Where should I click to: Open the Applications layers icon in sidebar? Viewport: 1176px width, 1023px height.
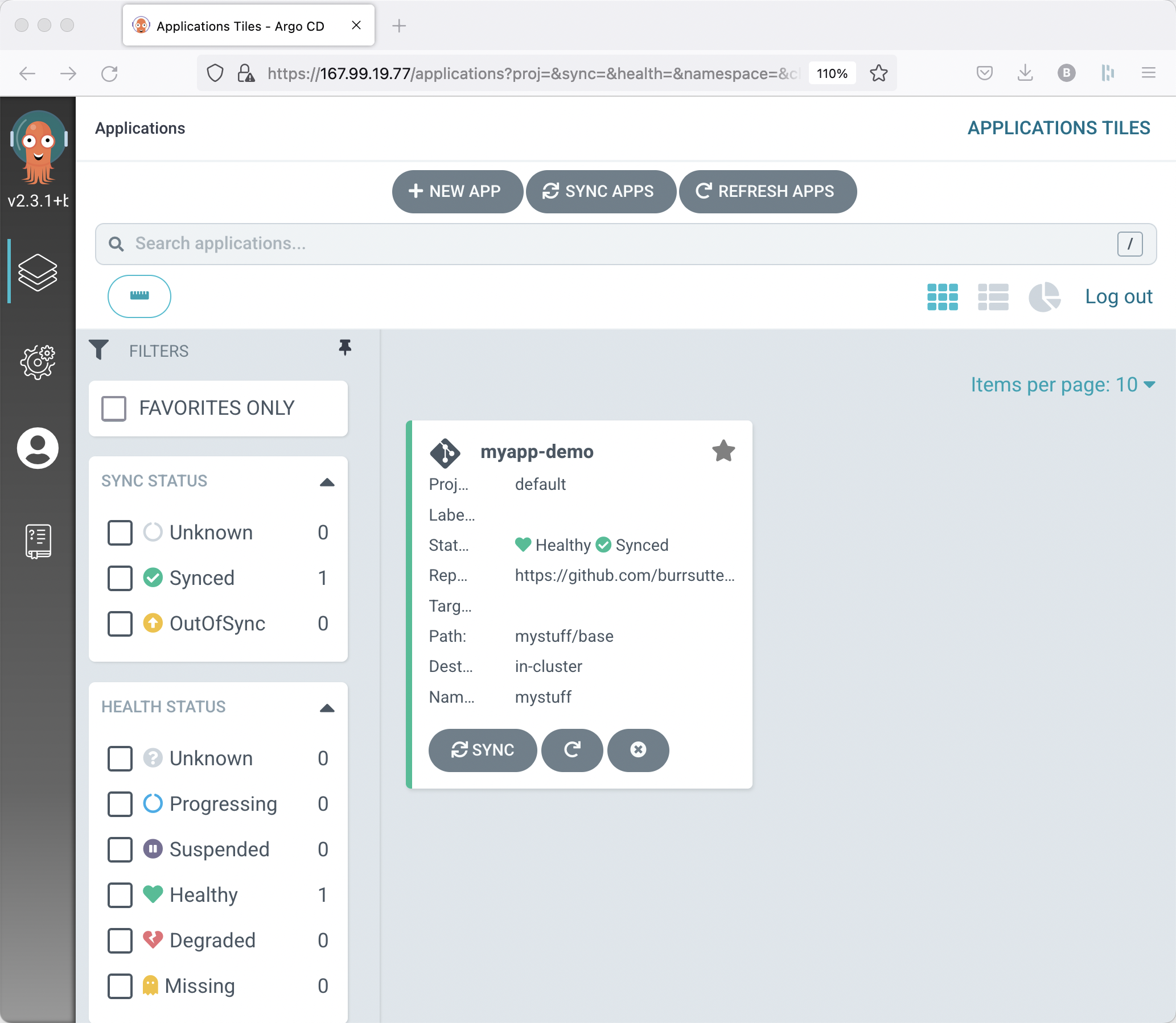coord(38,272)
